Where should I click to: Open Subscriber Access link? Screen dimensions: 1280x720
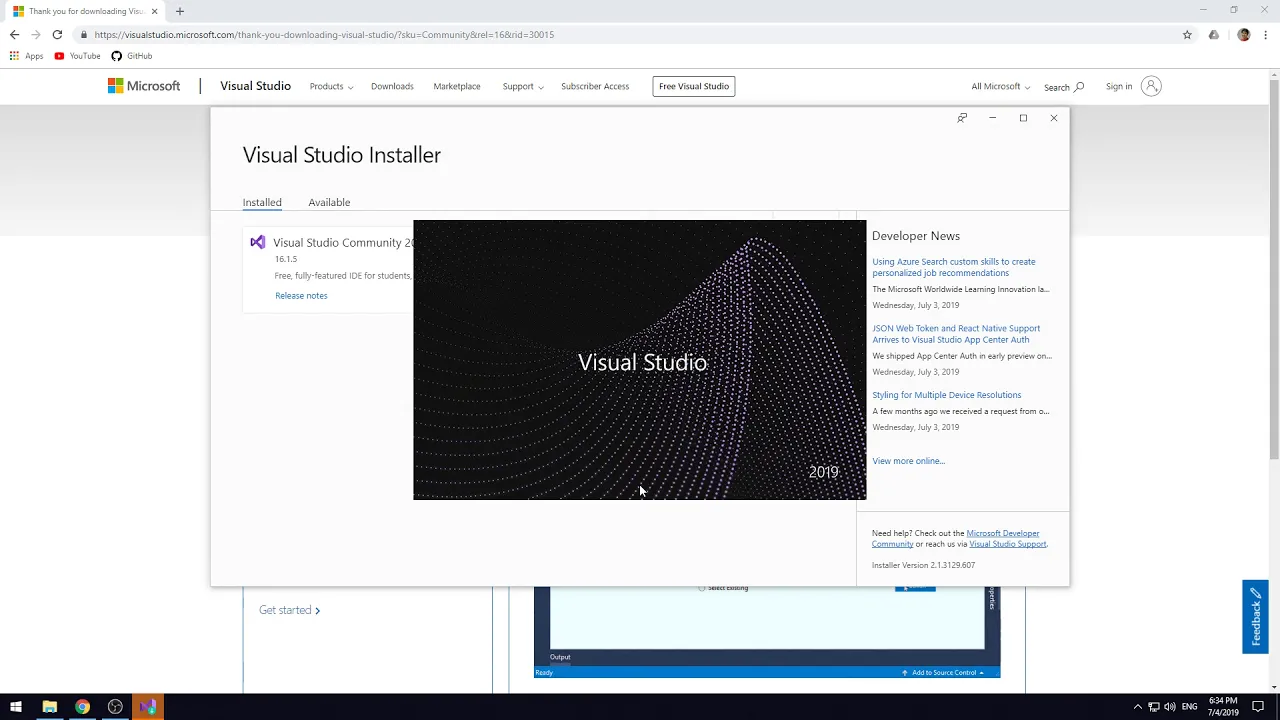[x=595, y=86]
